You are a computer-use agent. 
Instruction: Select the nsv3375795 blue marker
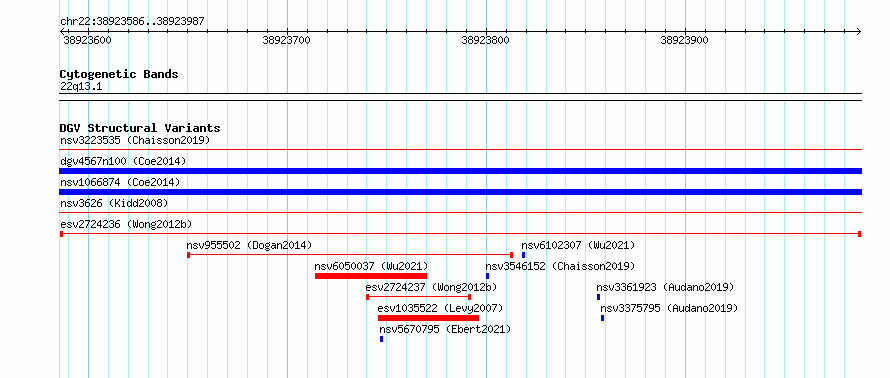pyautogui.click(x=602, y=318)
